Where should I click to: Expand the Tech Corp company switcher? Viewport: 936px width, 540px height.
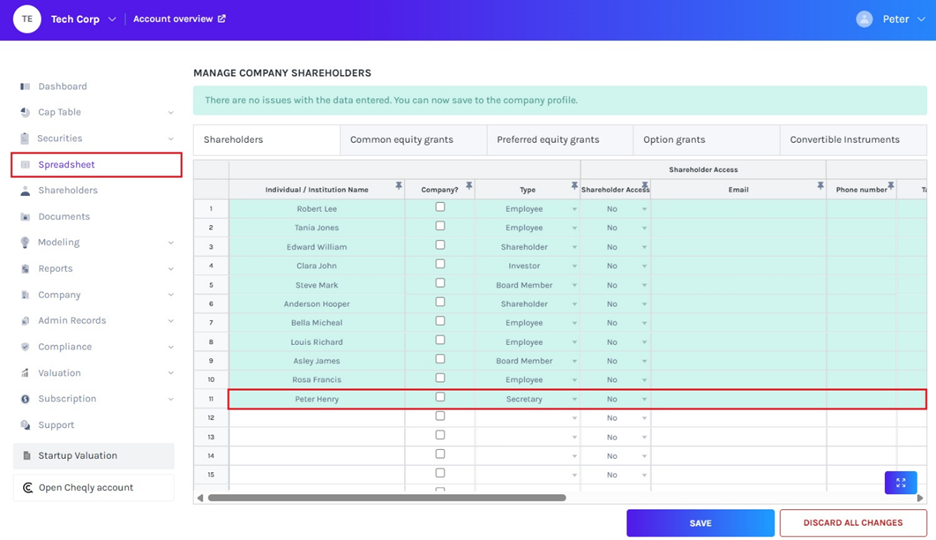(x=112, y=20)
